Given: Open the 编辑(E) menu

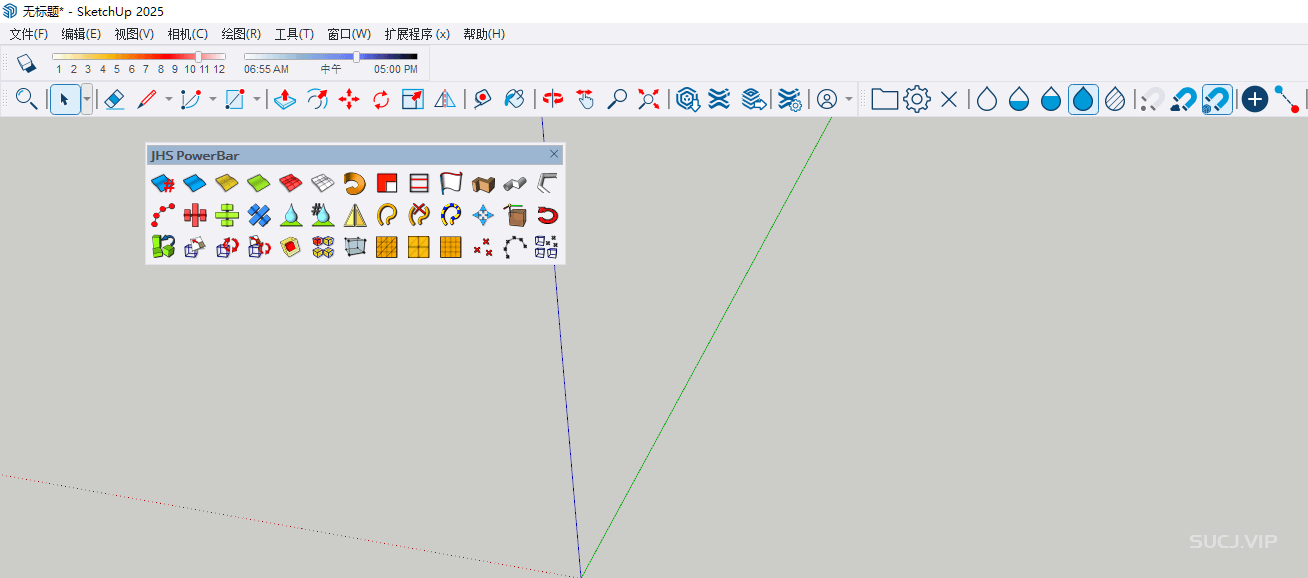Looking at the screenshot, I should pos(81,34).
